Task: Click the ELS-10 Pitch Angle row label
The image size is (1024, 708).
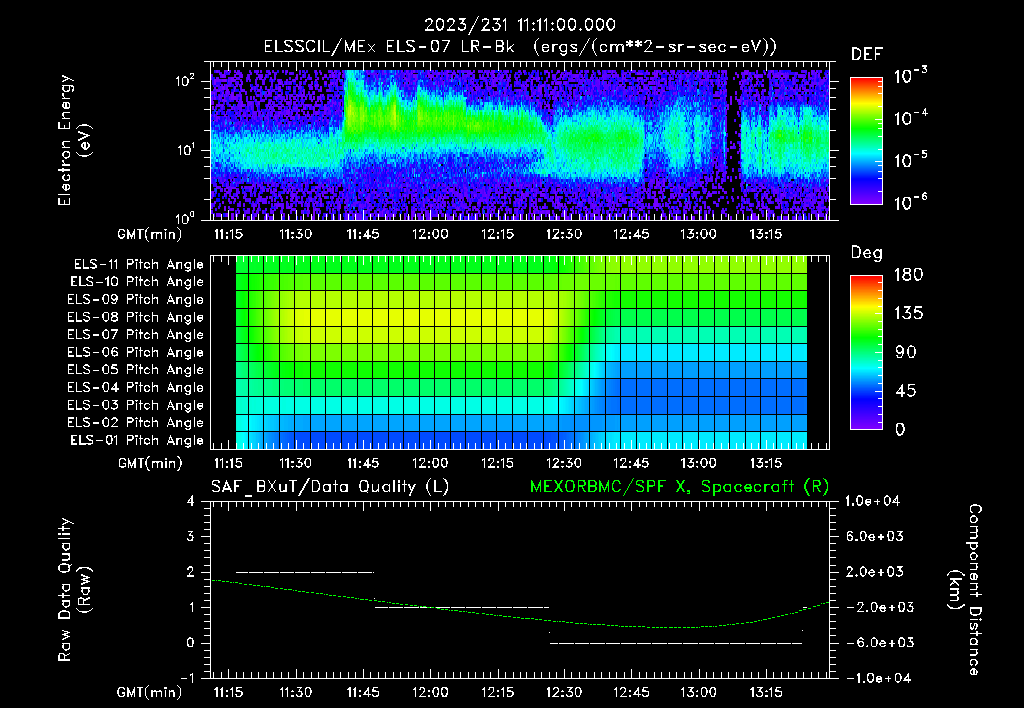Action: click(137, 282)
